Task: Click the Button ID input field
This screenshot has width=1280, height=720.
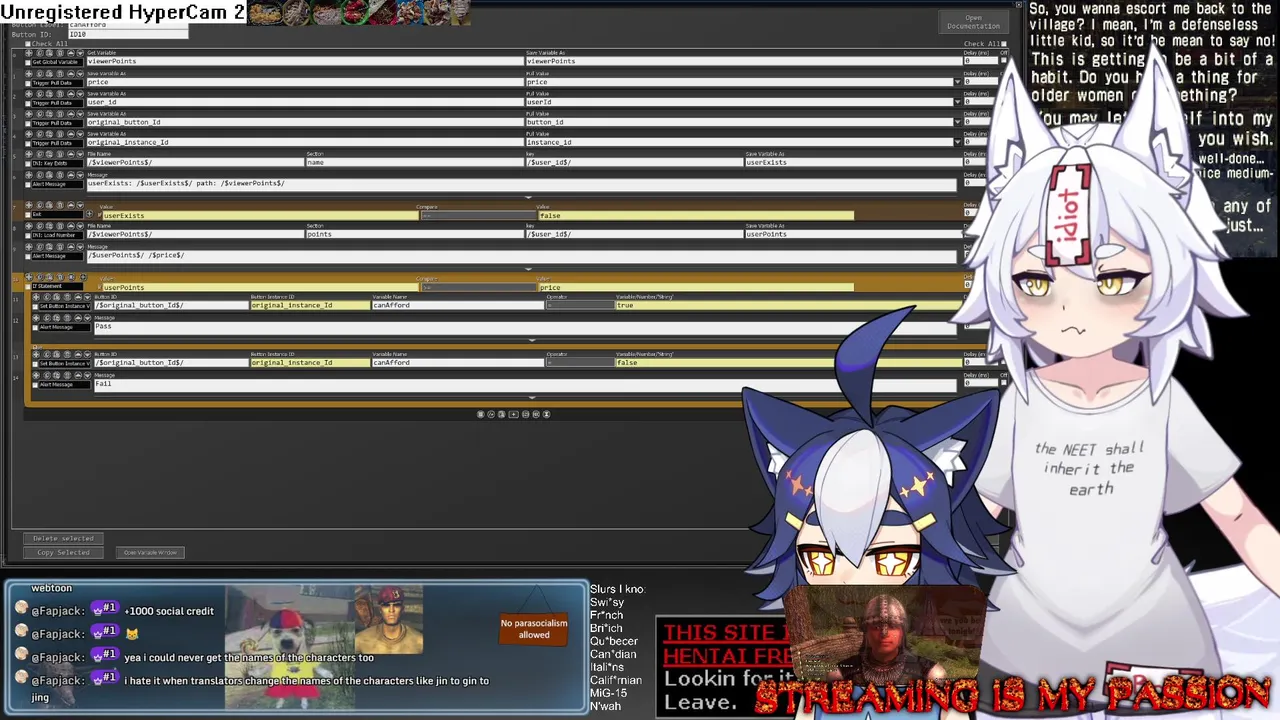Action: pos(128,34)
